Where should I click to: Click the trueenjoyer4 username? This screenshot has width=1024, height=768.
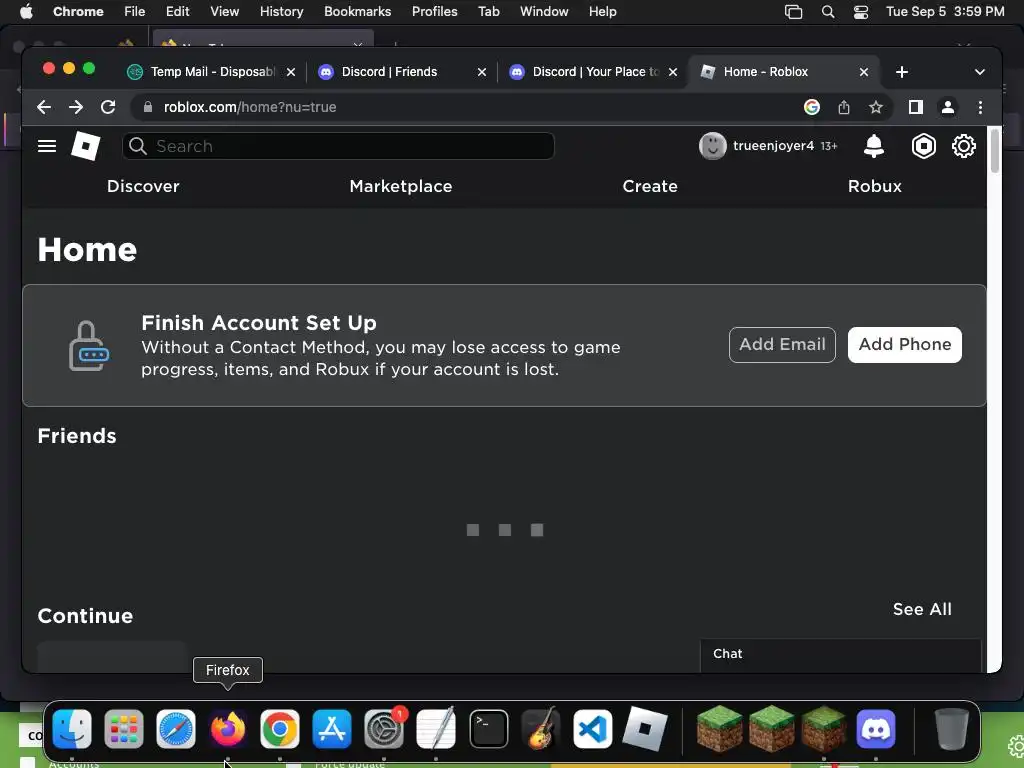click(773, 146)
